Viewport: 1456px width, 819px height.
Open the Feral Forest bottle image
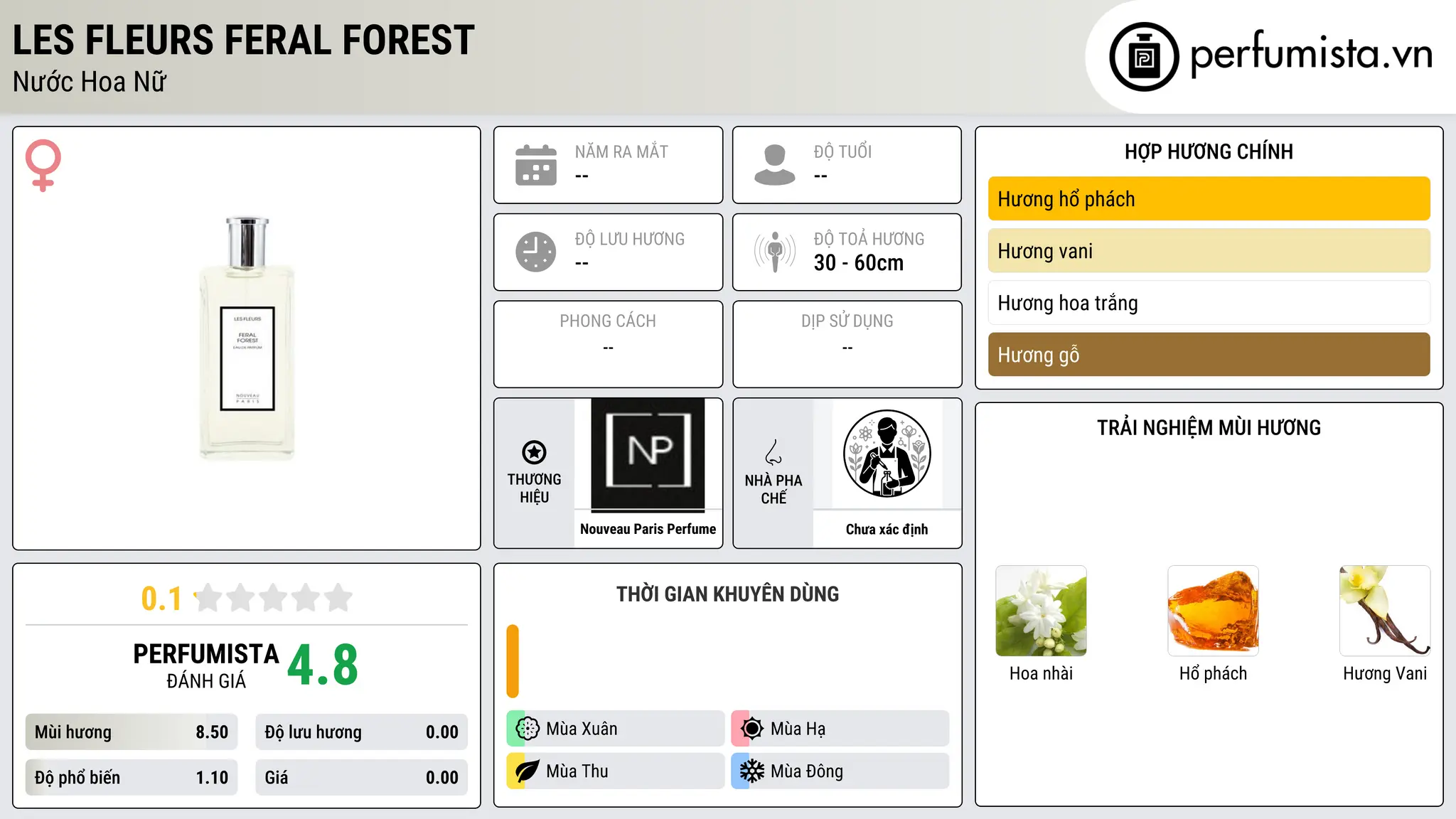[x=247, y=338]
